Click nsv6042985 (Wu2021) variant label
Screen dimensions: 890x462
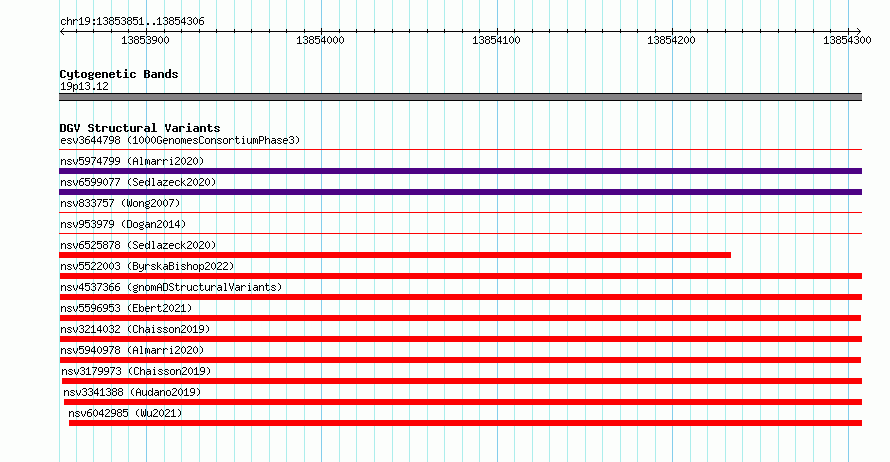point(125,413)
